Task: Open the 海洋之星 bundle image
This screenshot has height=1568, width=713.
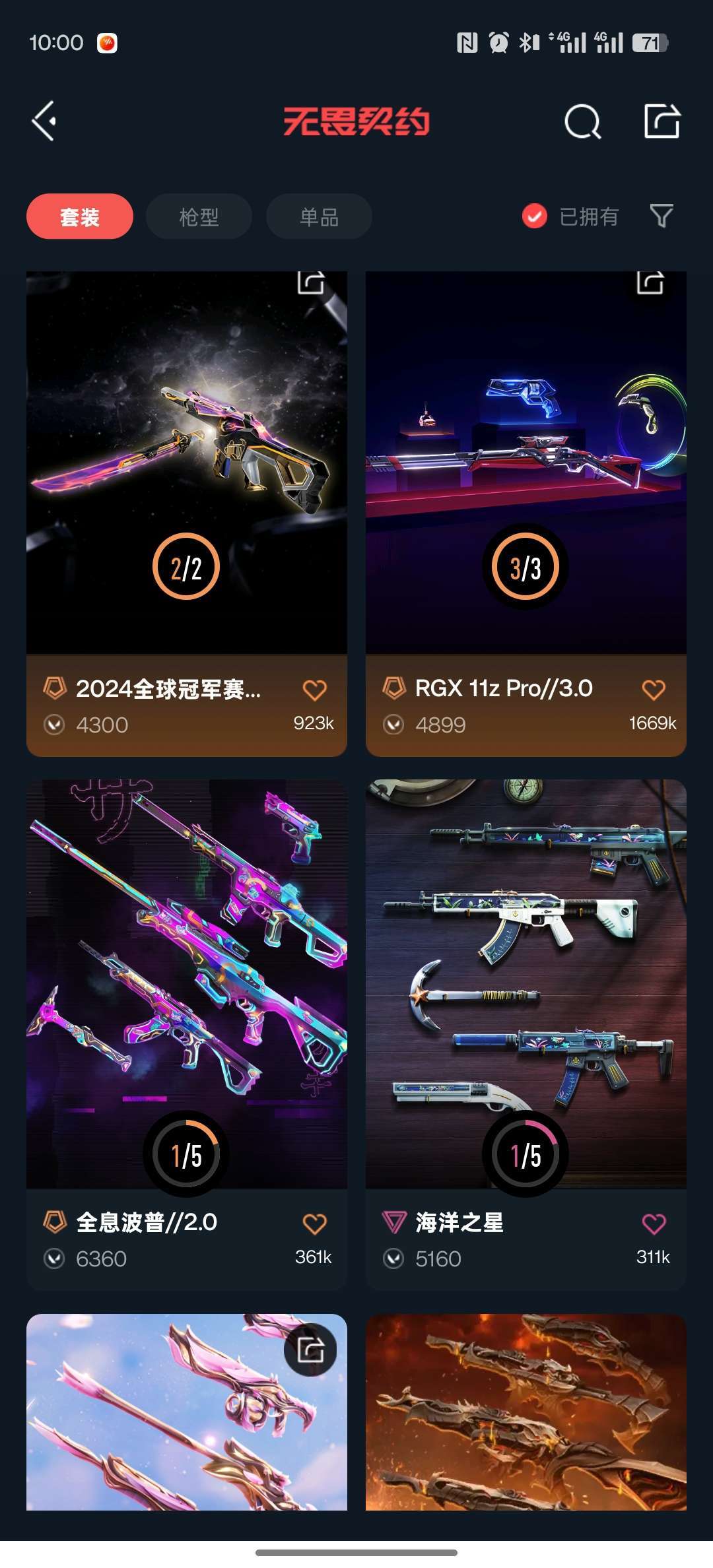Action: click(x=526, y=984)
